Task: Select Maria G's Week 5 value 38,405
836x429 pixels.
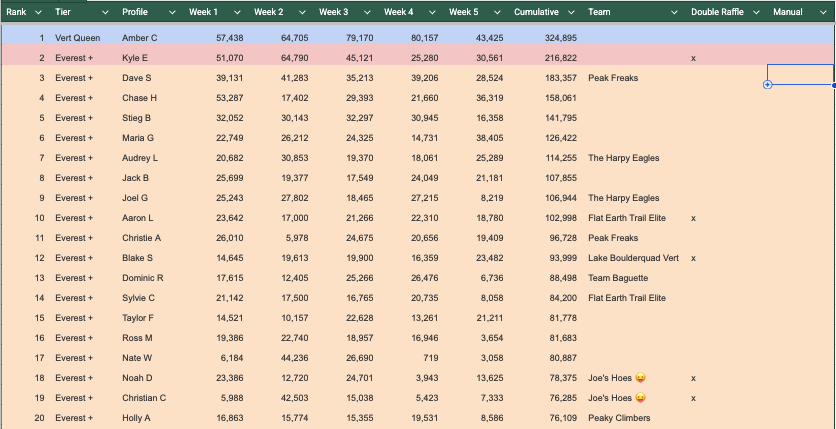Action: pos(489,138)
